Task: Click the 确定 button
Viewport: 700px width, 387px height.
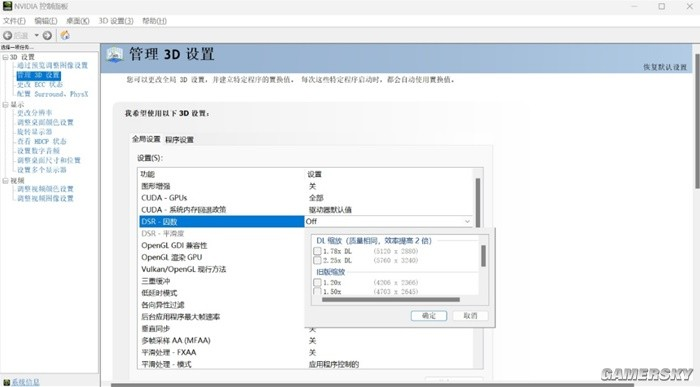Action: [429, 316]
